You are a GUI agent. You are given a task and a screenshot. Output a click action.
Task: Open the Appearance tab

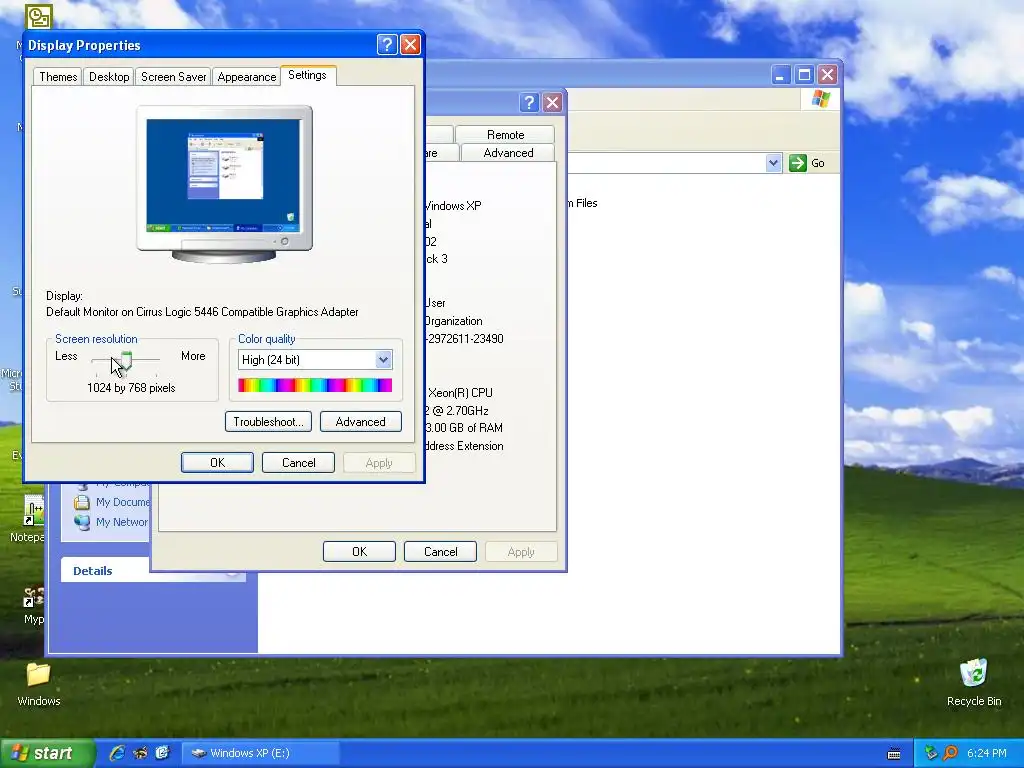[x=247, y=77]
